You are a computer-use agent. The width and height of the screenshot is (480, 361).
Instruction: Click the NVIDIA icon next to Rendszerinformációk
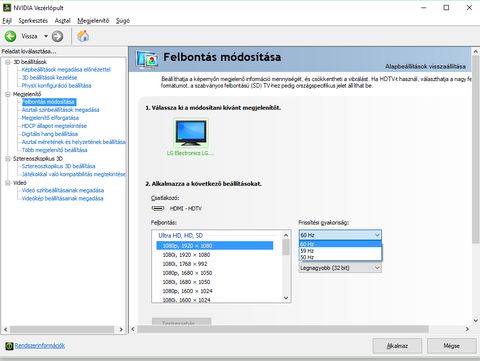click(x=9, y=346)
